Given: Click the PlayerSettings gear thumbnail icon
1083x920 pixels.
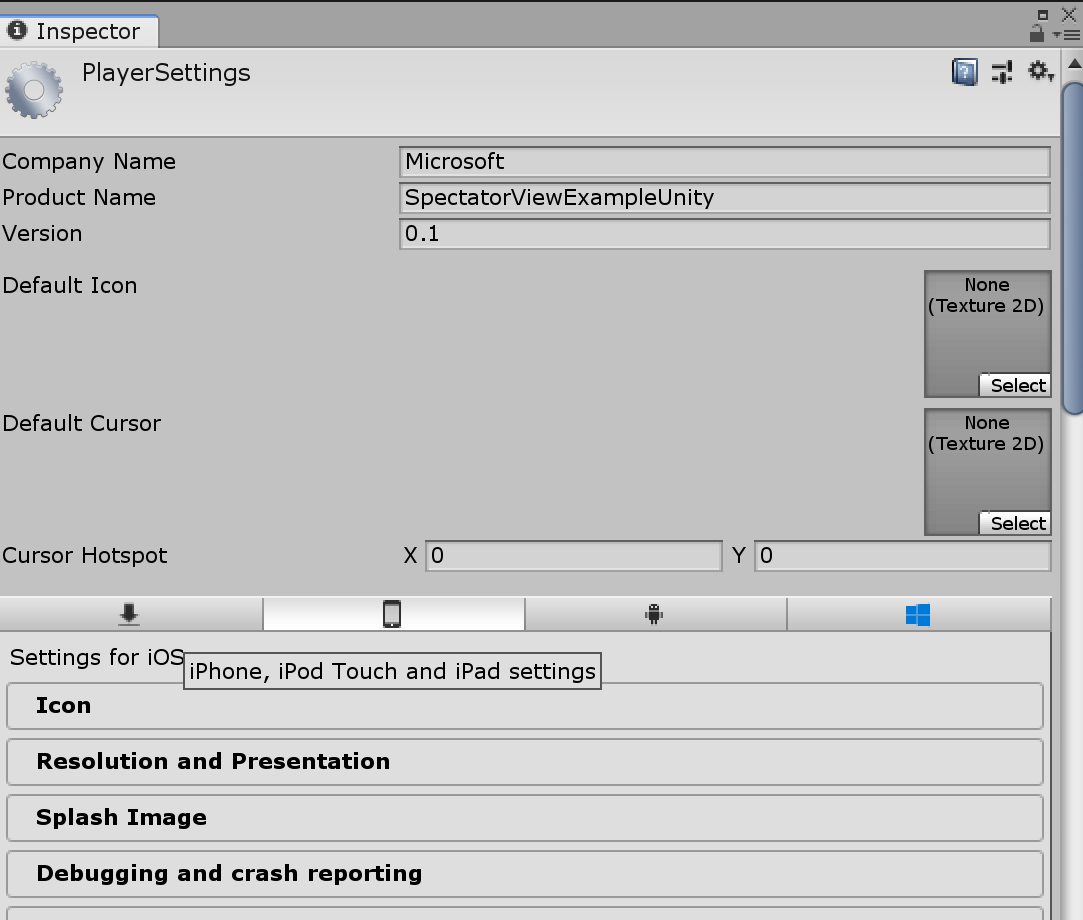Looking at the screenshot, I should [34, 89].
